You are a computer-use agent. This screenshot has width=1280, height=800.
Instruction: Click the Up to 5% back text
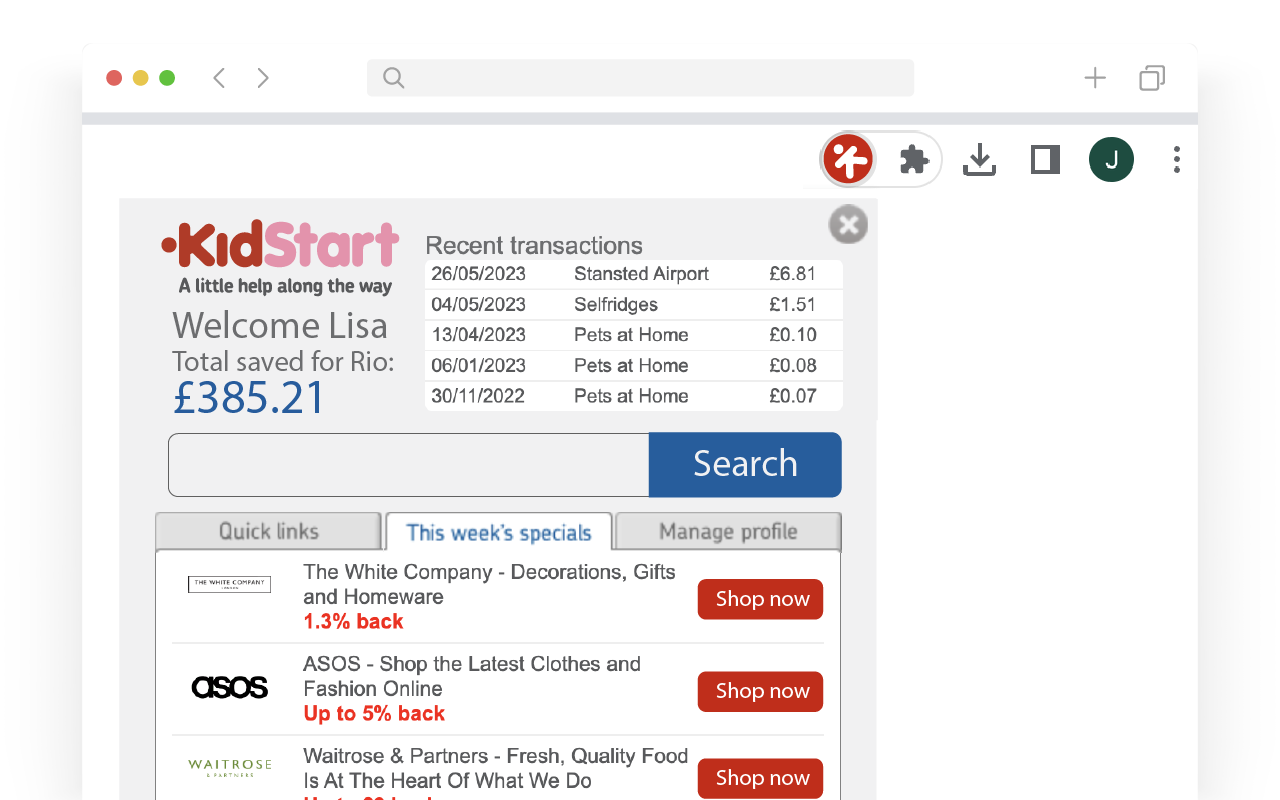tap(374, 713)
